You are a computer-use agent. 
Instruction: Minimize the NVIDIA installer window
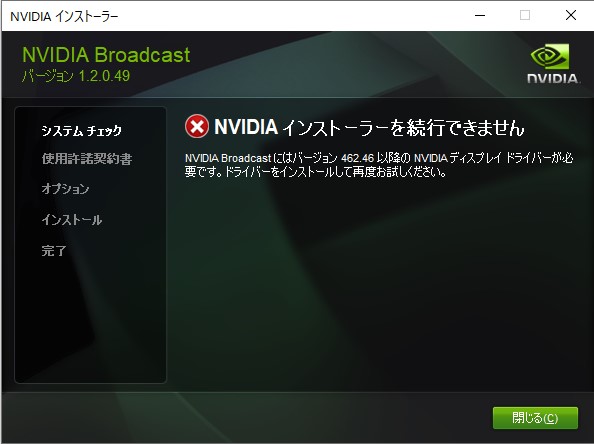(x=480, y=15)
